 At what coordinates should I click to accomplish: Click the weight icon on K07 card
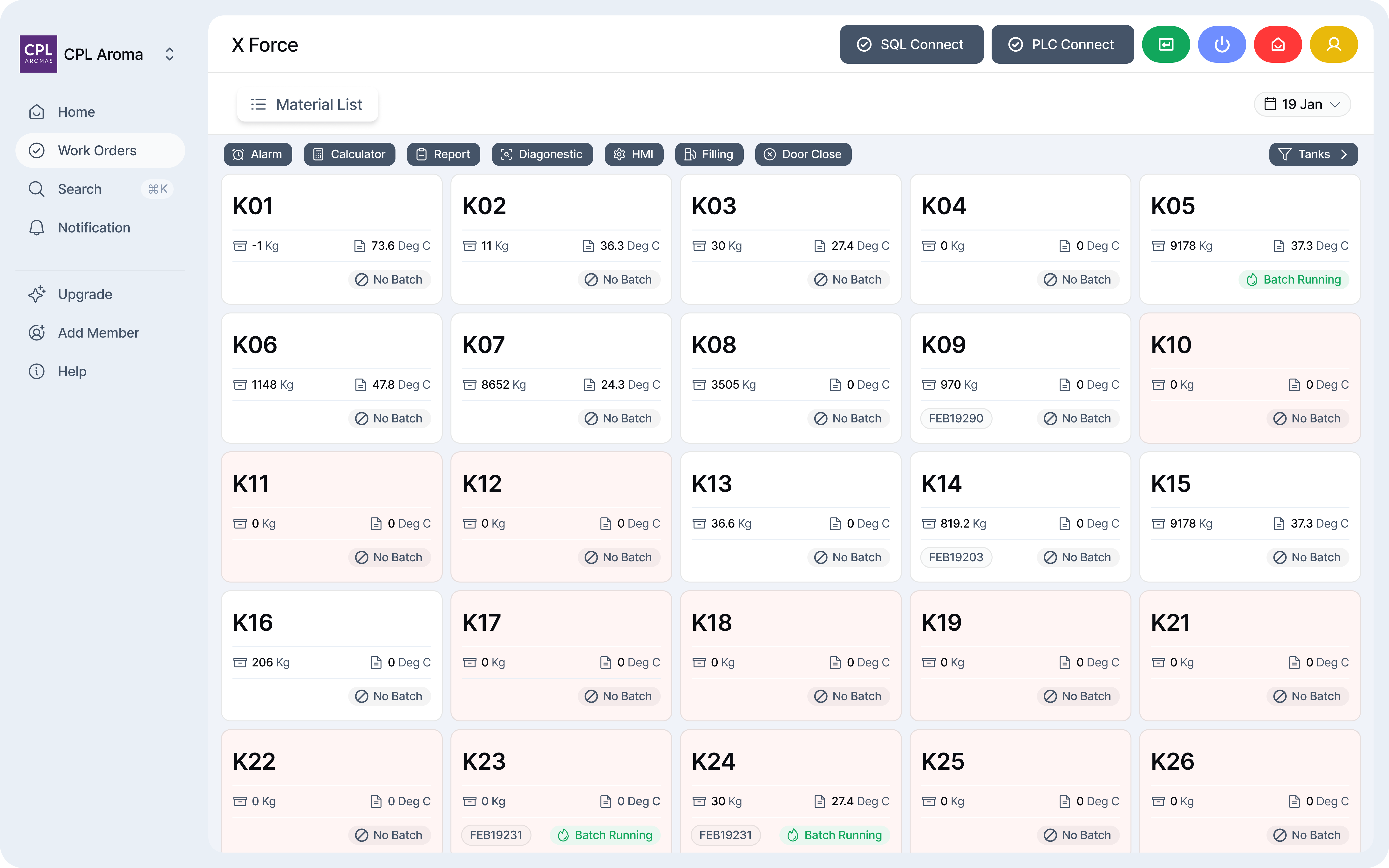point(470,385)
